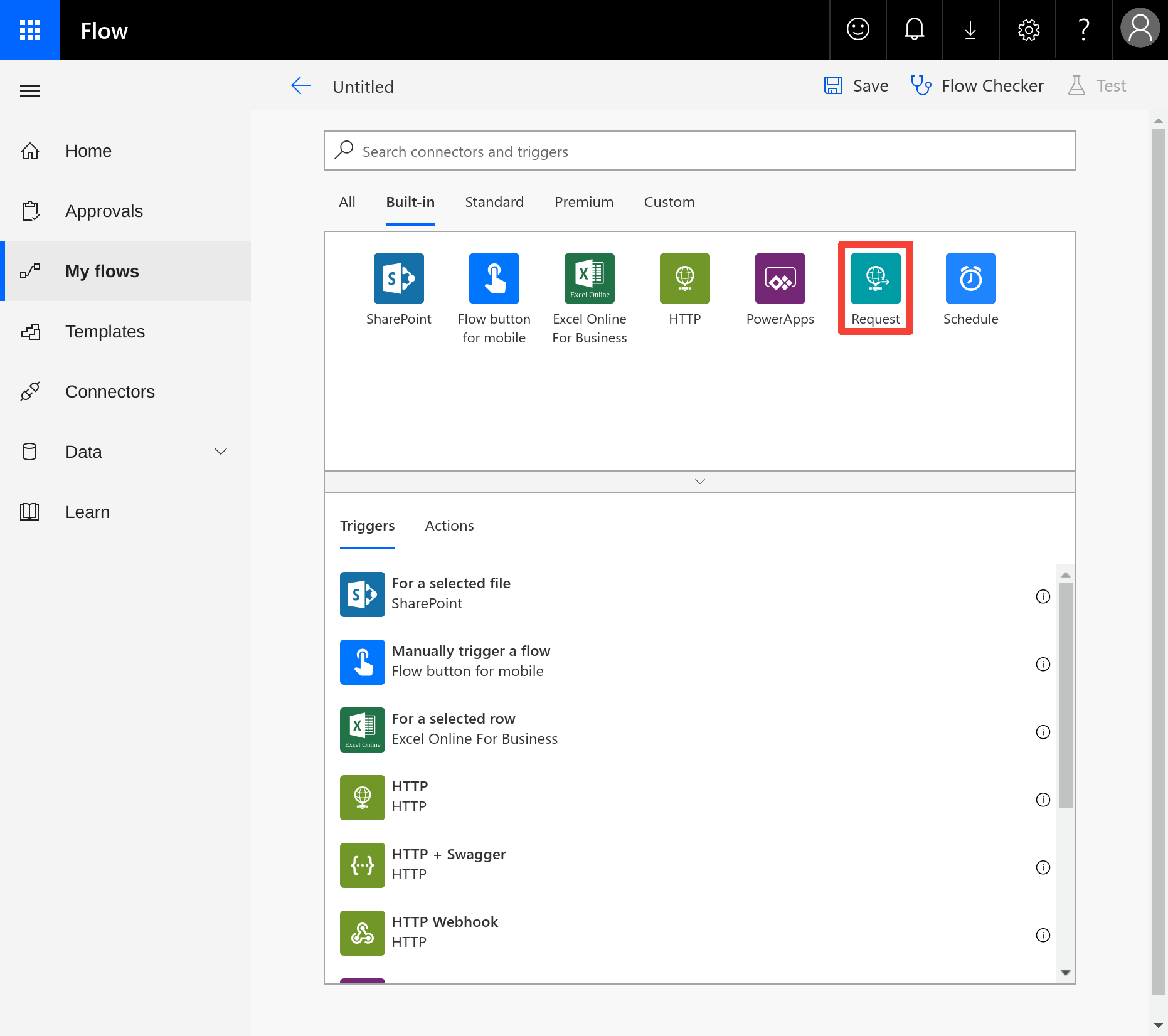1168x1036 pixels.
Task: Click the feedback smiley icon
Action: coord(857,29)
